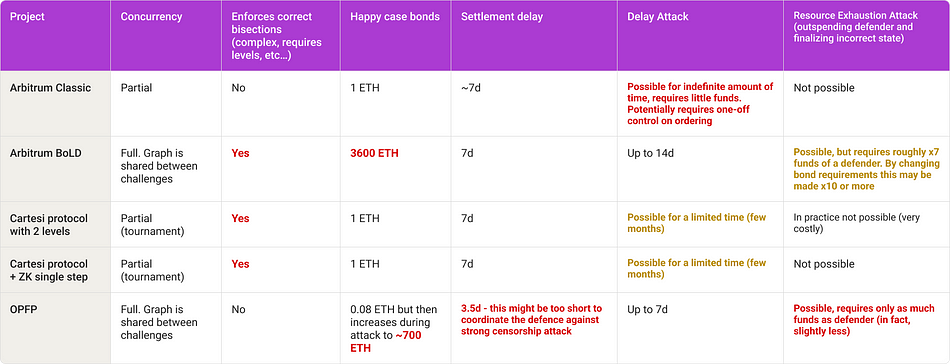Screen dimensions: 950x364
Task: Click the Project column header
Action: click(27, 17)
